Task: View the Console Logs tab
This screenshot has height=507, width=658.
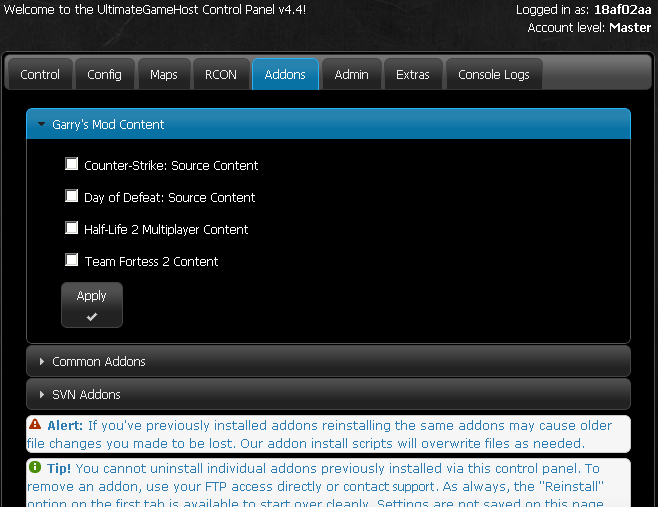Action: (494, 74)
